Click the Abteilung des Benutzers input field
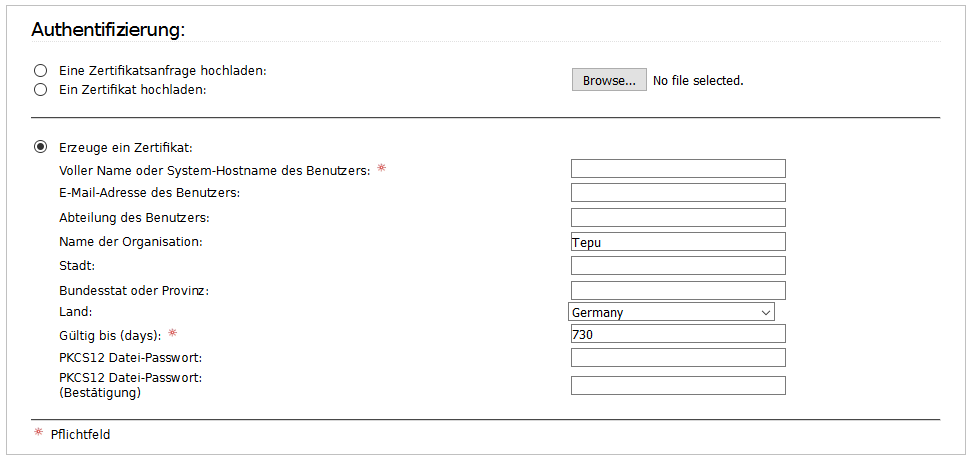The height and width of the screenshot is (458, 972). (678, 218)
